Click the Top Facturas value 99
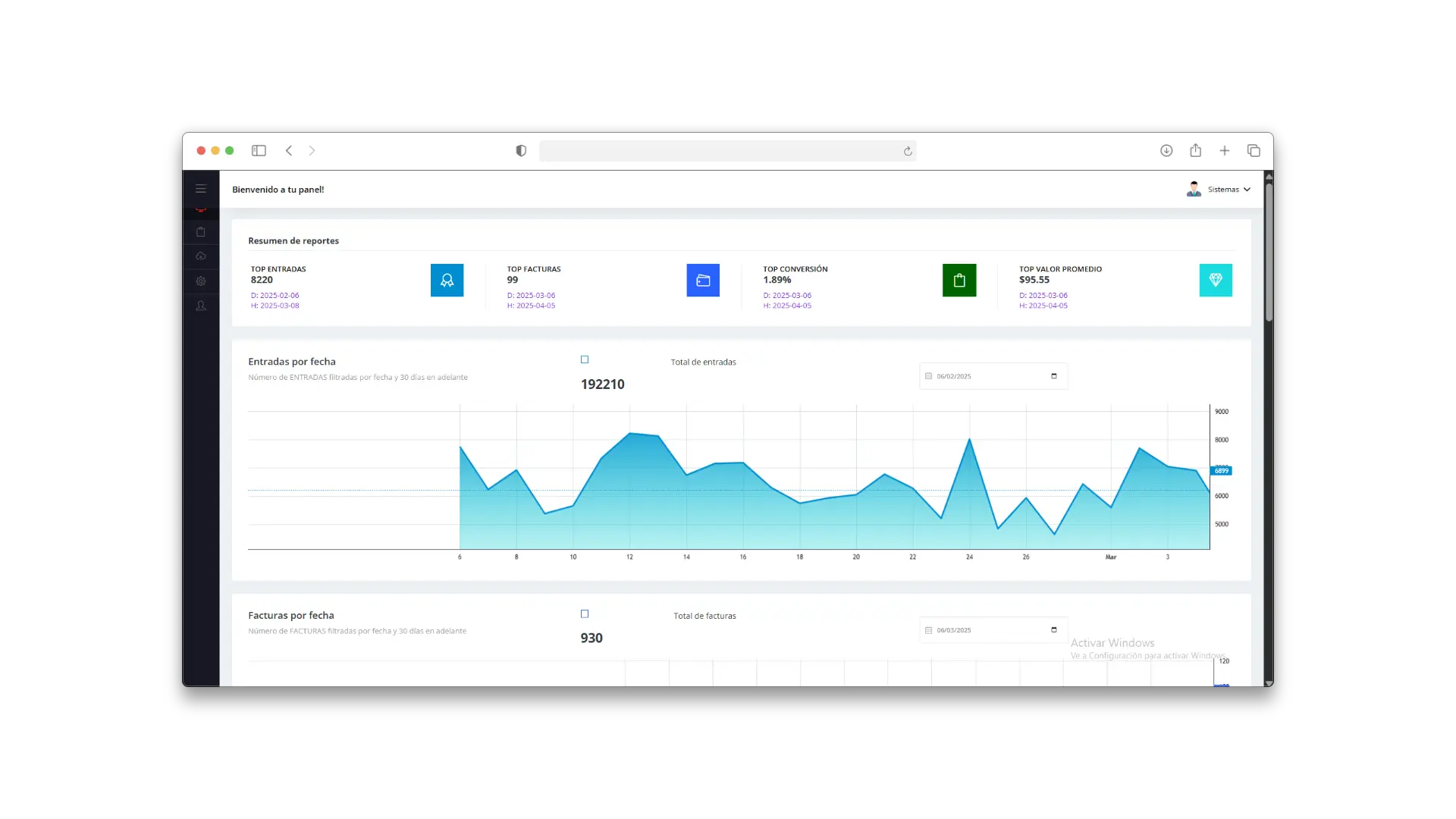This screenshot has height=819, width=1456. pyautogui.click(x=513, y=280)
